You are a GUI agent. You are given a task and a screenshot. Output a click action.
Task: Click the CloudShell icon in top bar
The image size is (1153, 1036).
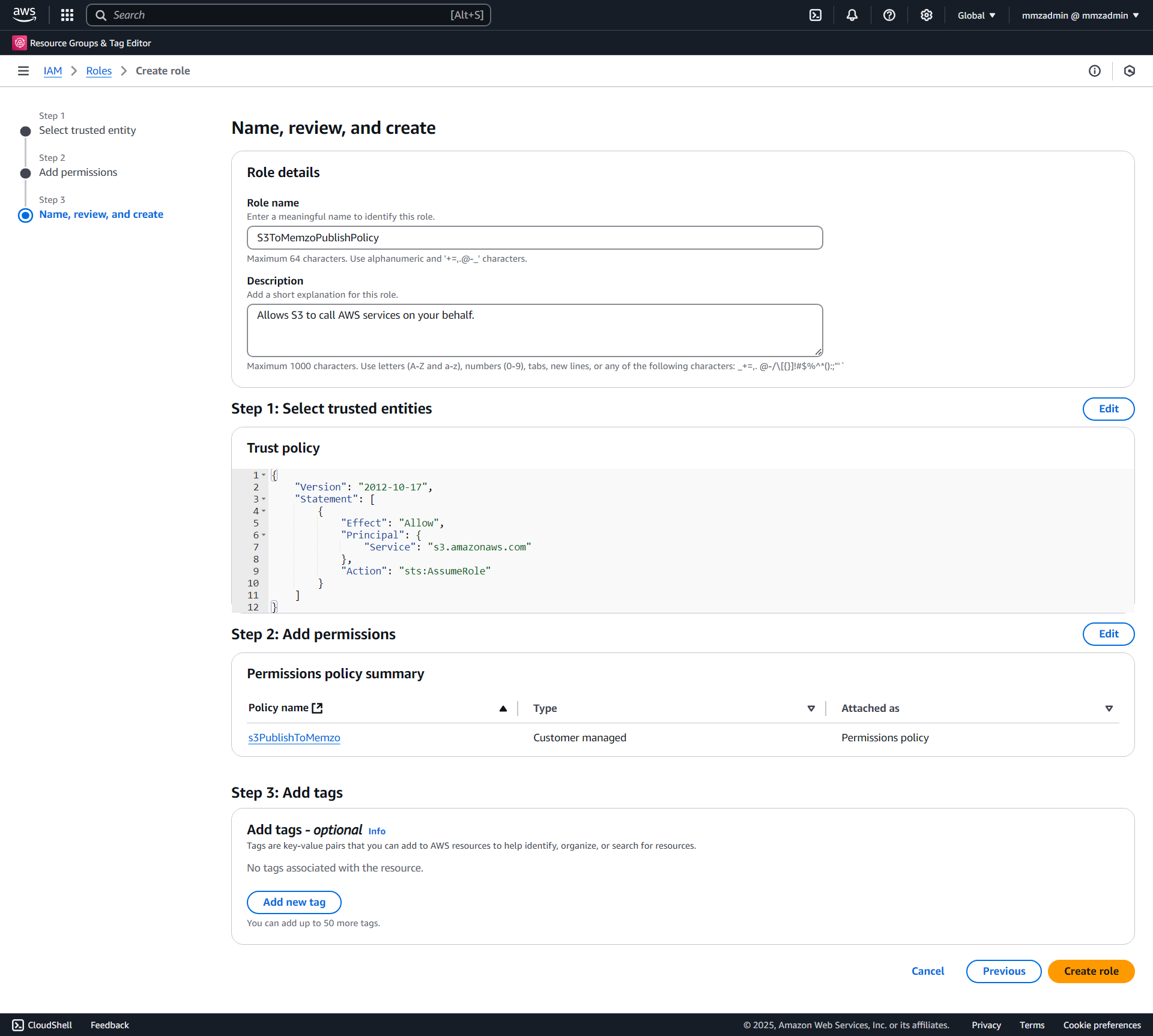tap(815, 15)
